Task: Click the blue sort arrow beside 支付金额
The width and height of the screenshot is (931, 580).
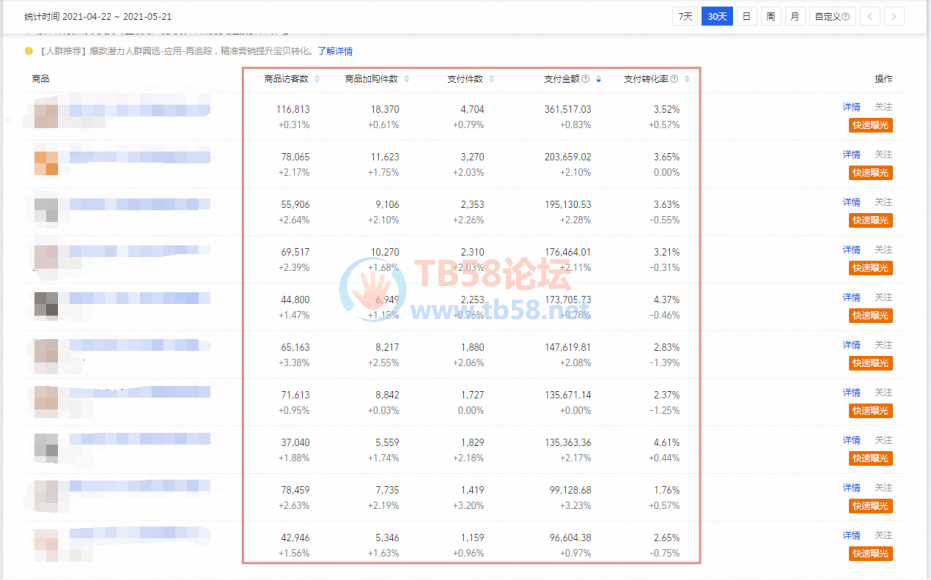Action: pyautogui.click(x=599, y=79)
